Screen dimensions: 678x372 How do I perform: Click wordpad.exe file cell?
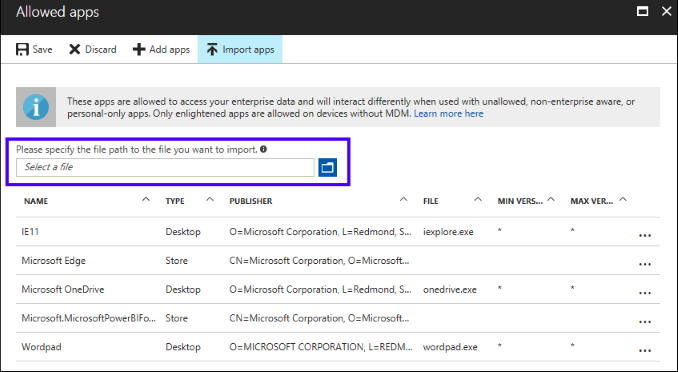point(450,347)
